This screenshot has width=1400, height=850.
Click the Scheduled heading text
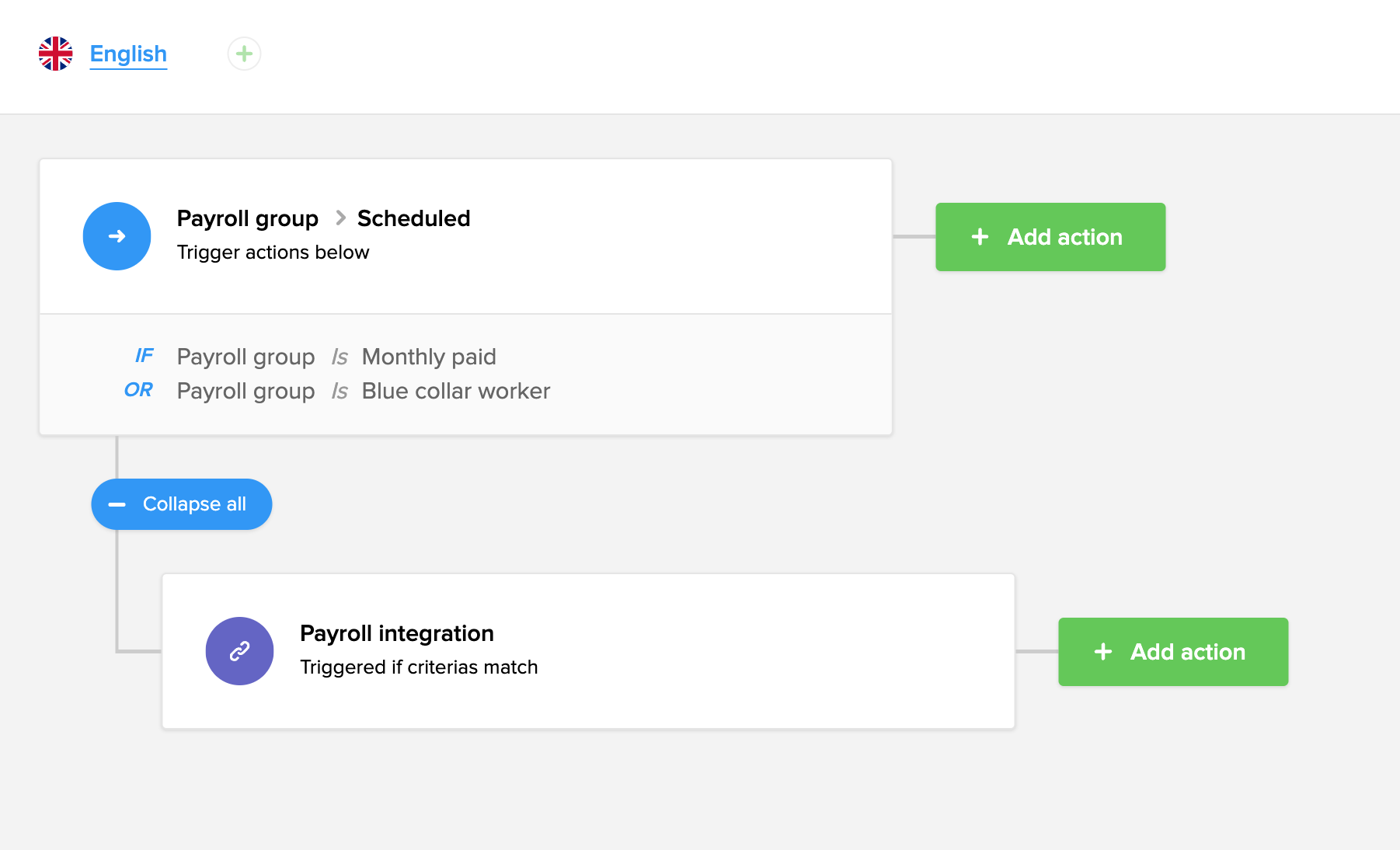point(413,218)
